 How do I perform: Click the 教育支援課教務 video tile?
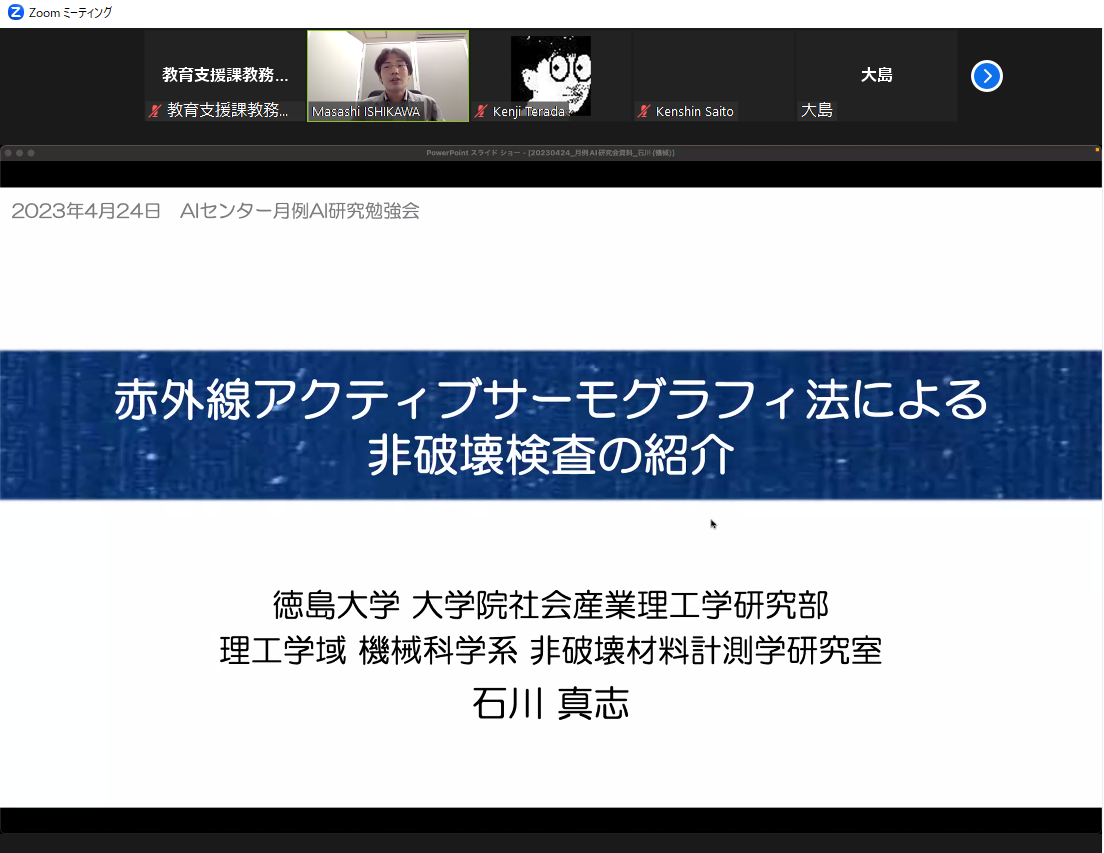click(222, 70)
